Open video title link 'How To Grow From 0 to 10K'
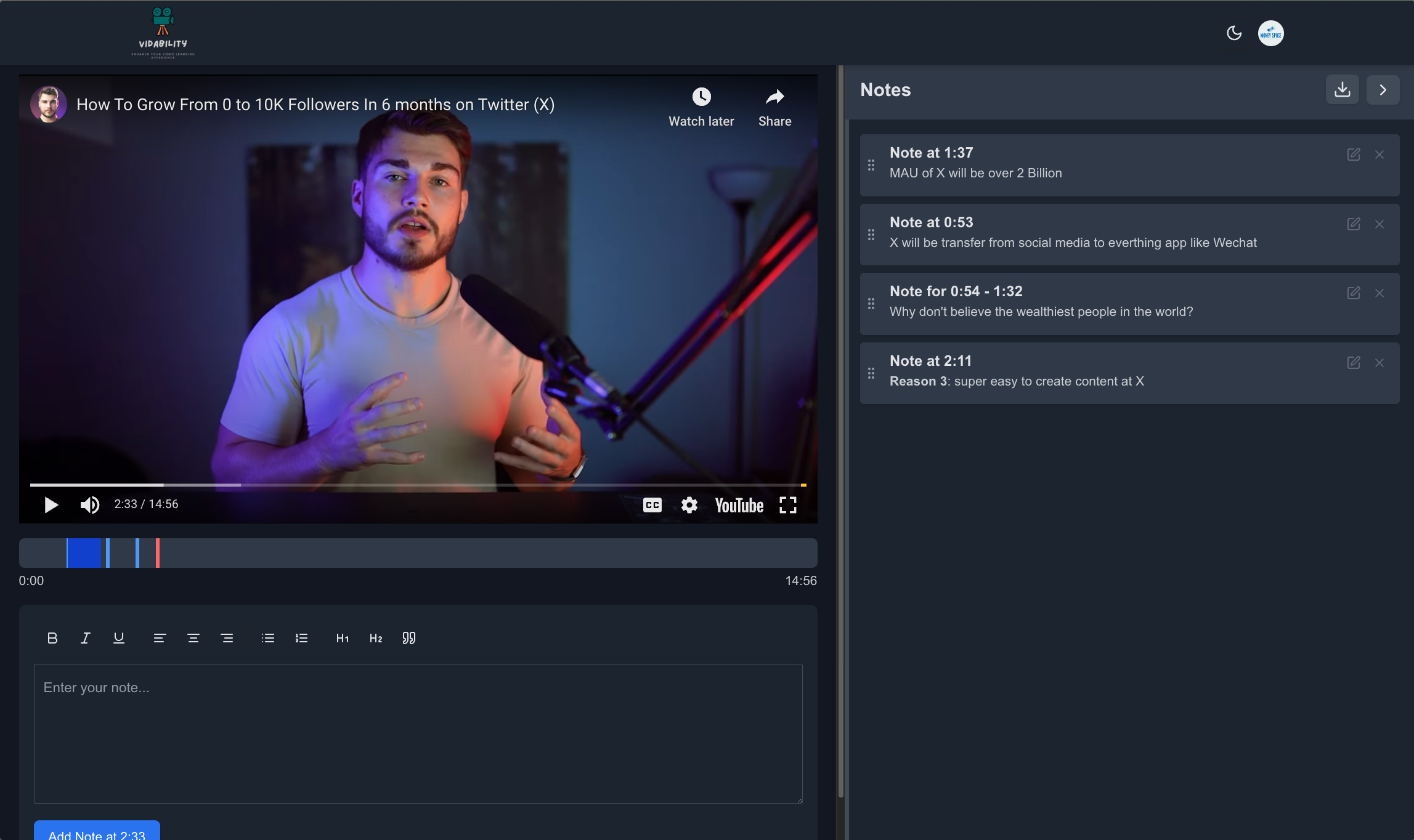 click(315, 105)
